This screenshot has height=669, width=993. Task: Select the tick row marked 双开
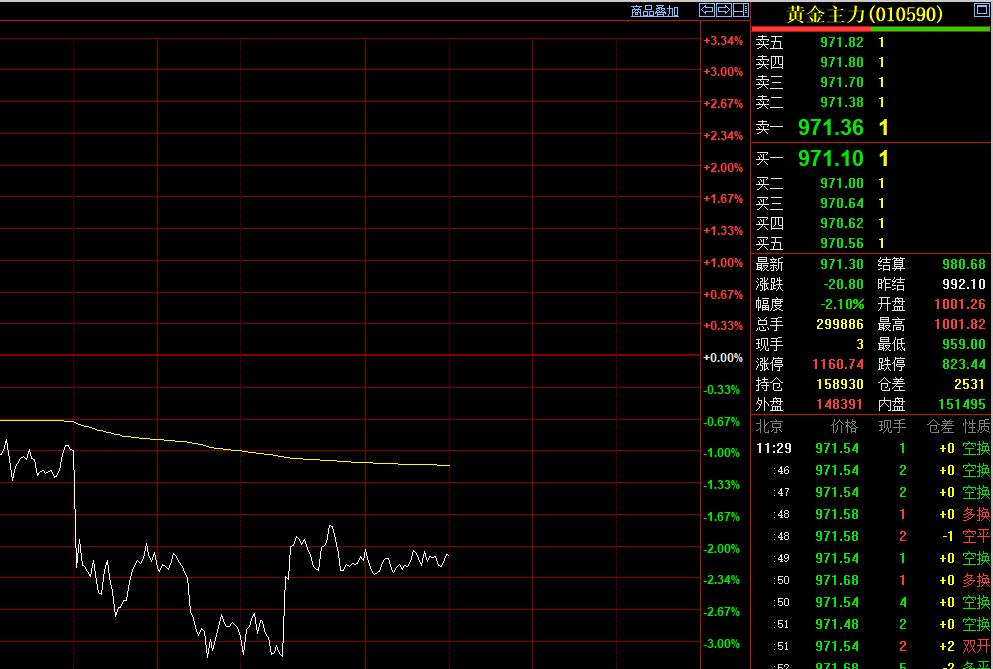pyautogui.click(x=872, y=646)
